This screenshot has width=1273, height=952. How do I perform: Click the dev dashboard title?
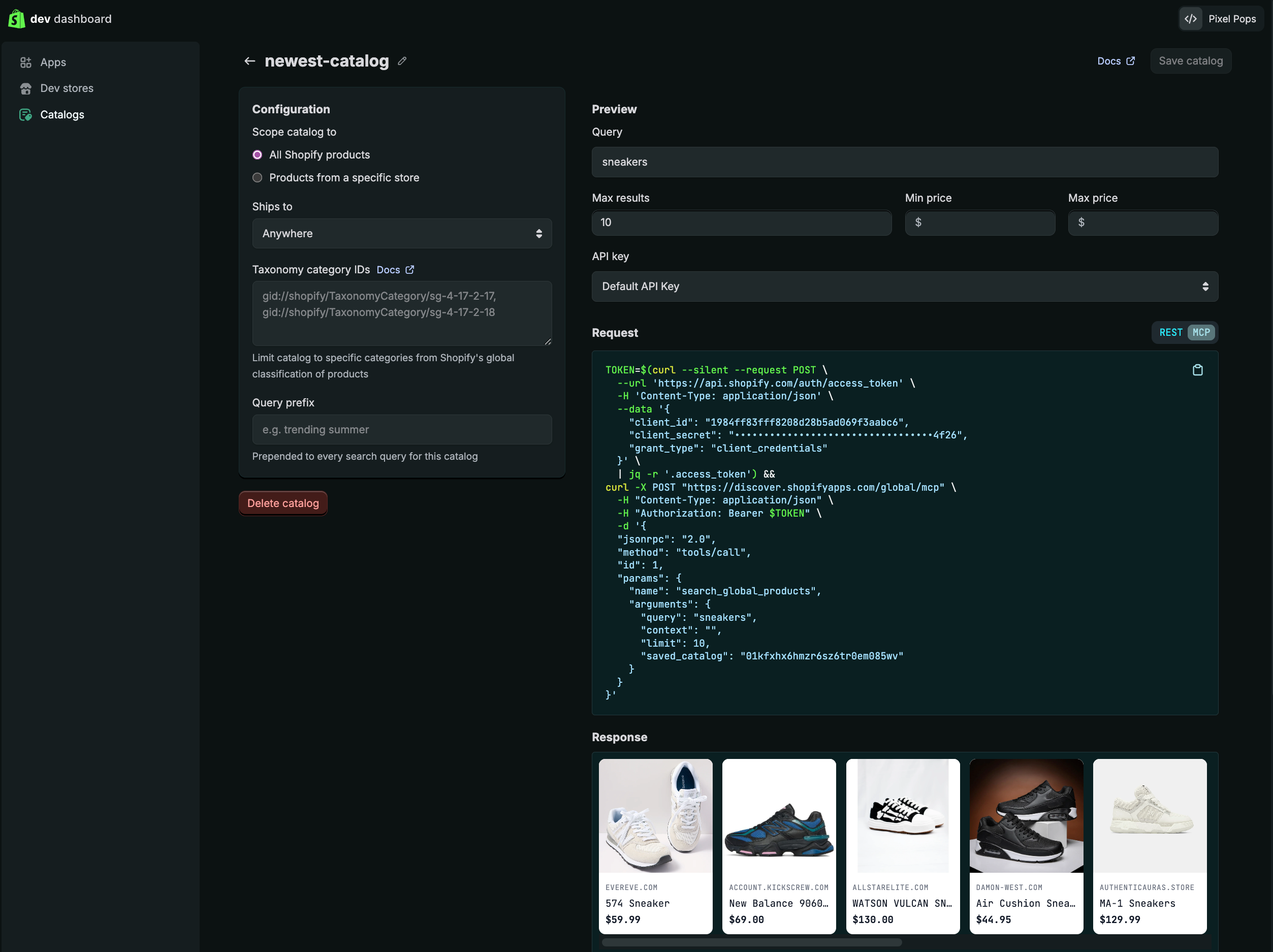tap(71, 19)
